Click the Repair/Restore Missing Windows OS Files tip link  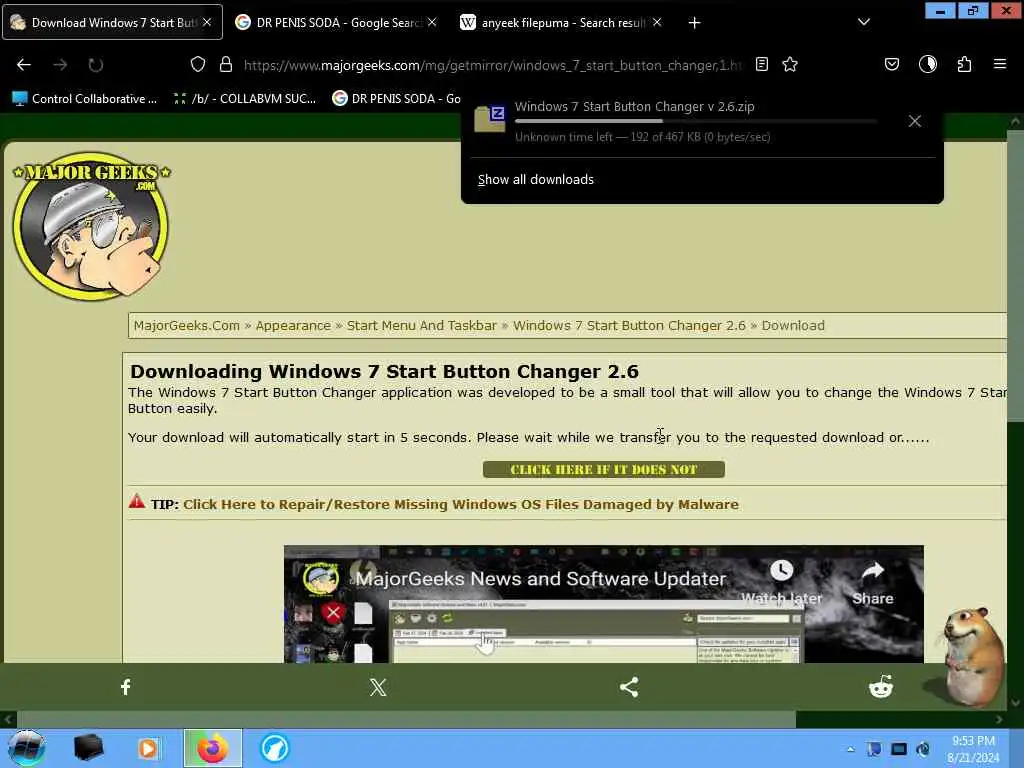pyautogui.click(x=461, y=504)
